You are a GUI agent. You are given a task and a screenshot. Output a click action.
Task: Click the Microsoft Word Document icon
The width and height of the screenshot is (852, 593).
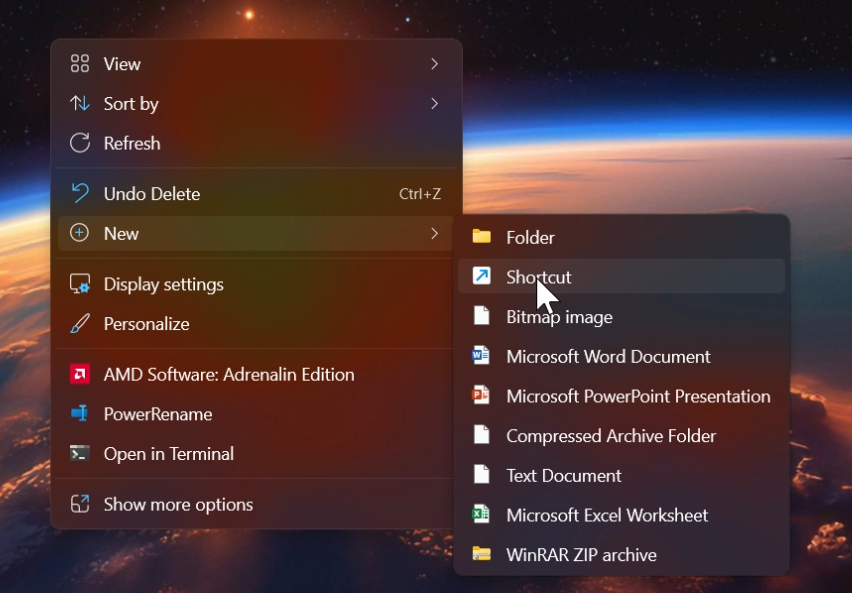[482, 357]
